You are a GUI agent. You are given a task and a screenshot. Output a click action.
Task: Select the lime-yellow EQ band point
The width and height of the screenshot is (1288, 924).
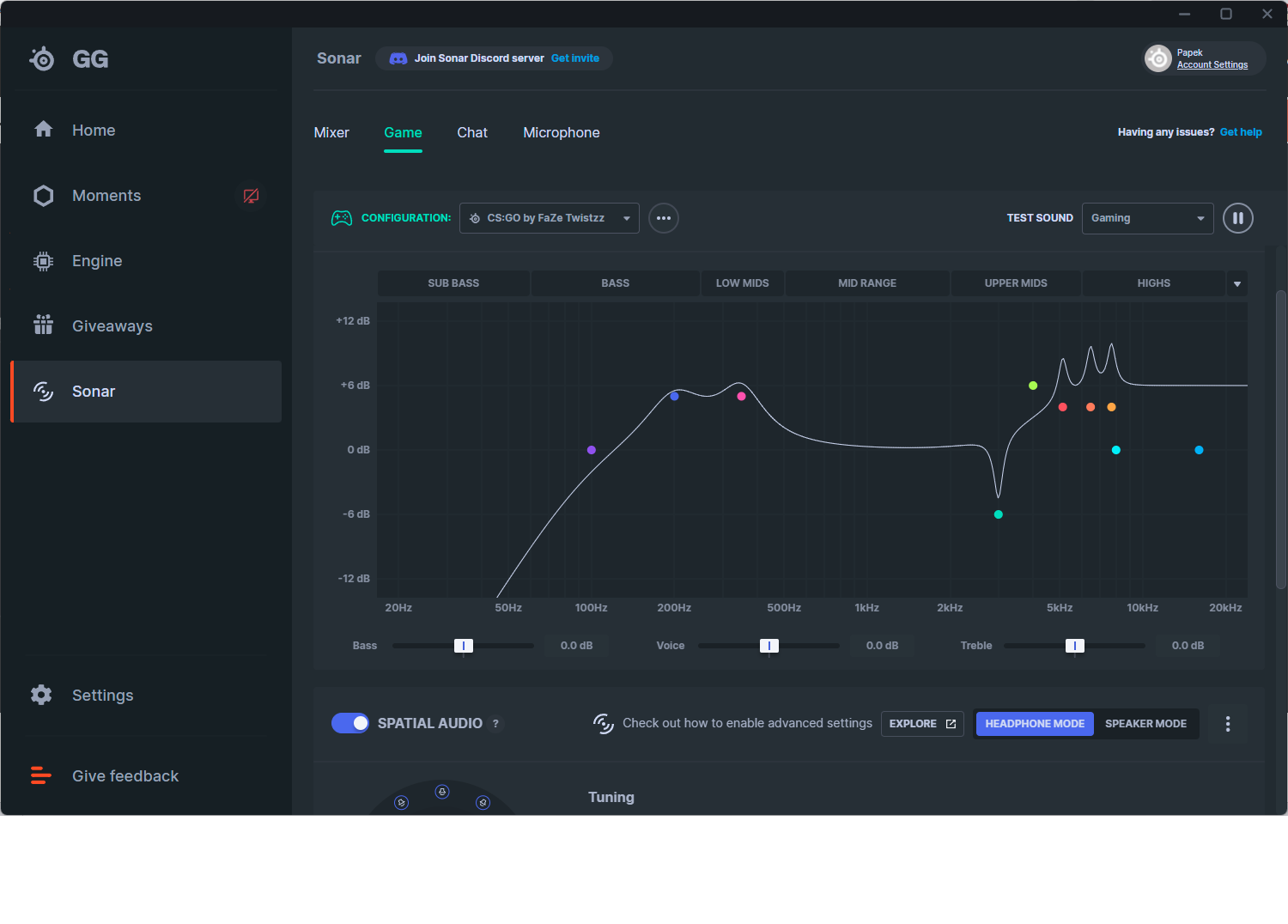click(x=1033, y=386)
